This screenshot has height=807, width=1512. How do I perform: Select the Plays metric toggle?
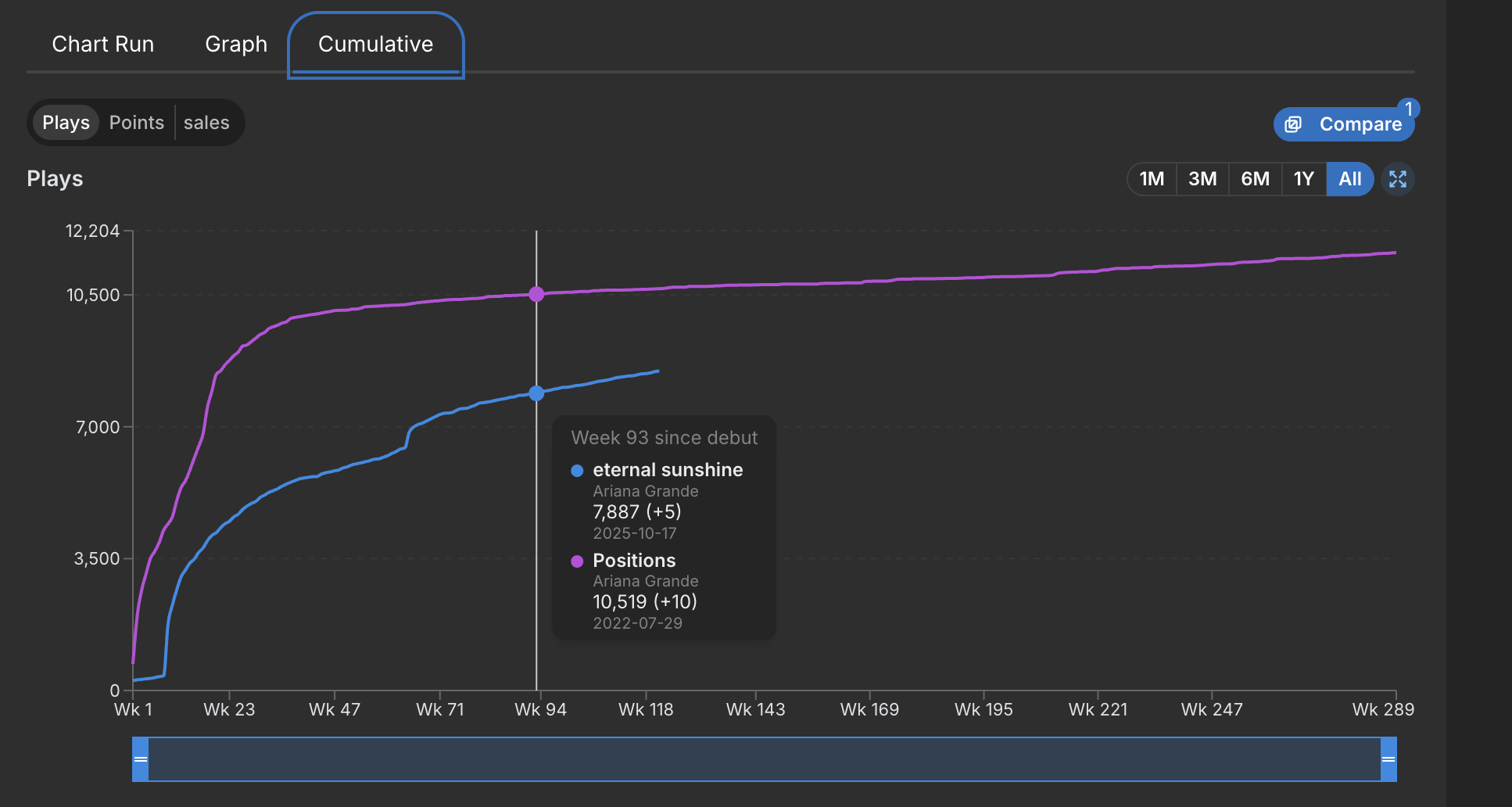pyautogui.click(x=66, y=123)
